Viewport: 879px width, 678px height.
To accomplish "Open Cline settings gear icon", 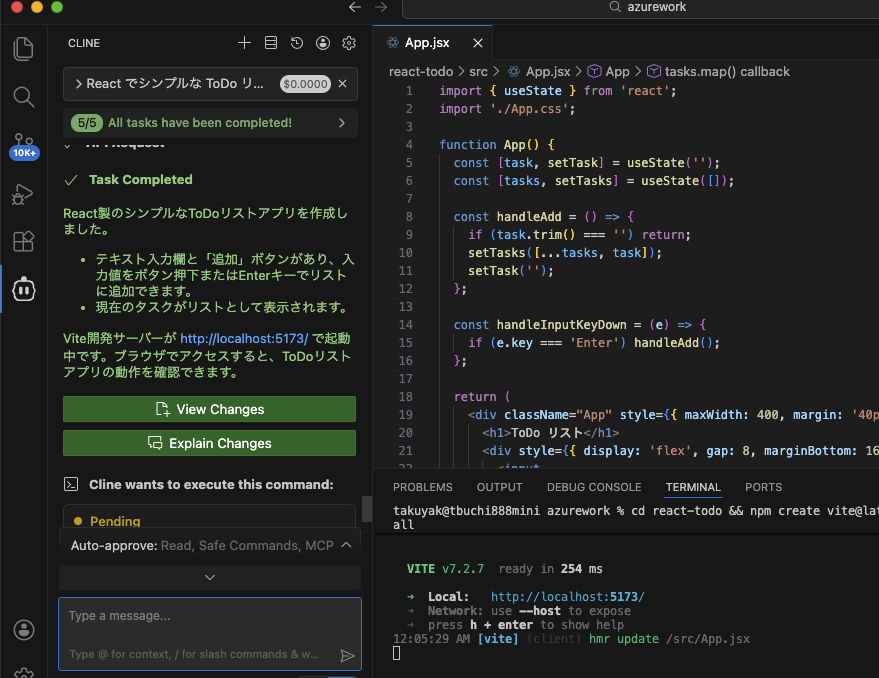I will click(x=348, y=43).
